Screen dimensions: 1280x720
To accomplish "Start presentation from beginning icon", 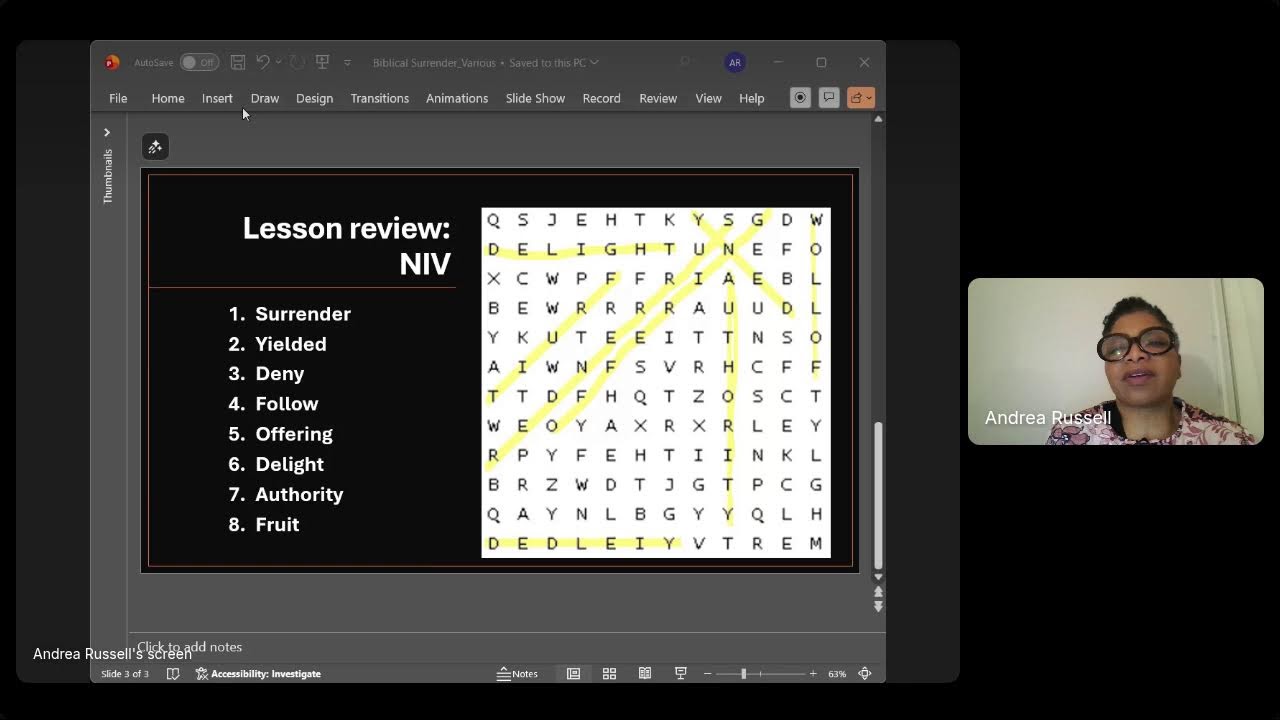I will click(x=322, y=62).
